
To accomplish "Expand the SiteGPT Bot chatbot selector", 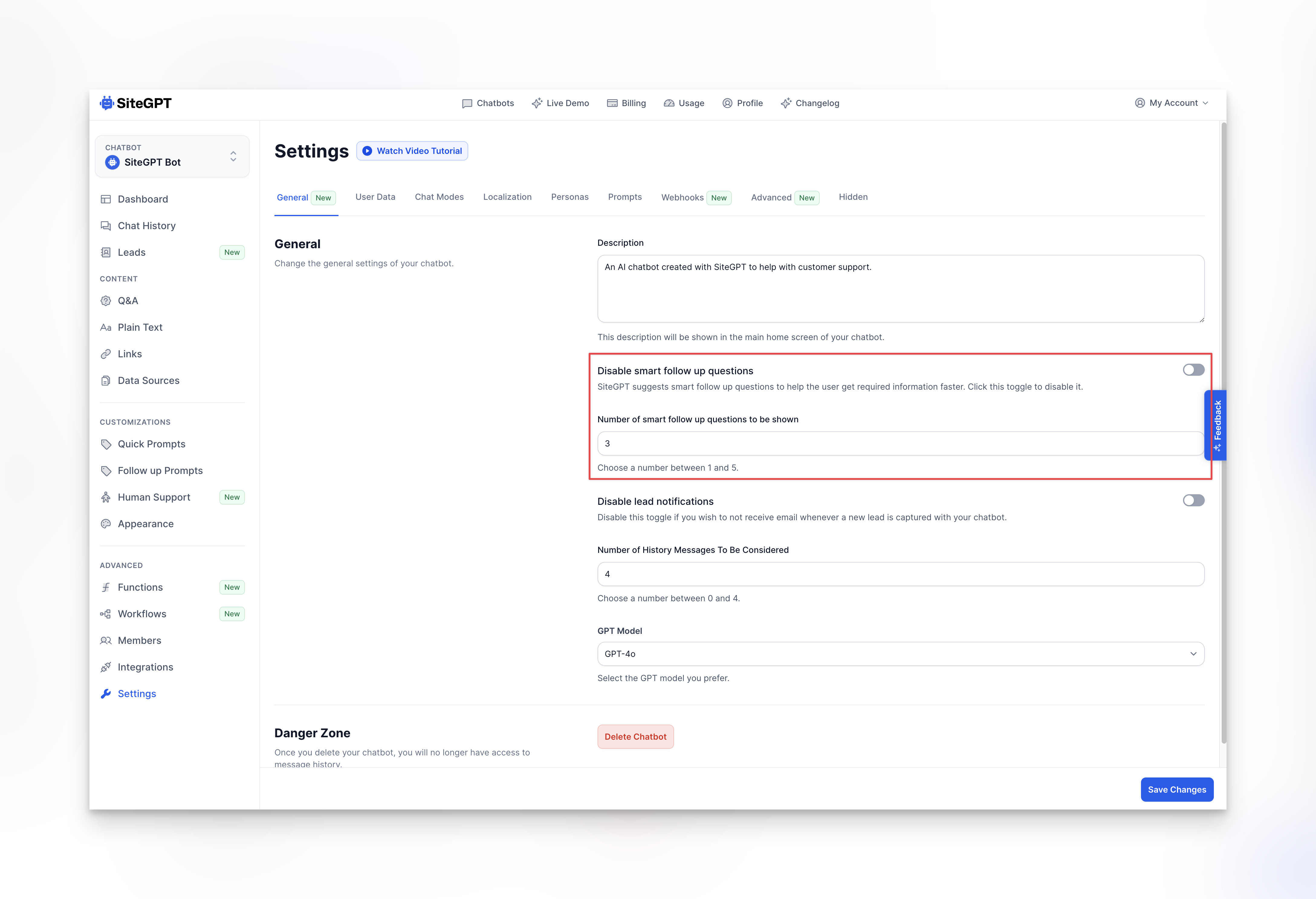I will (x=172, y=156).
